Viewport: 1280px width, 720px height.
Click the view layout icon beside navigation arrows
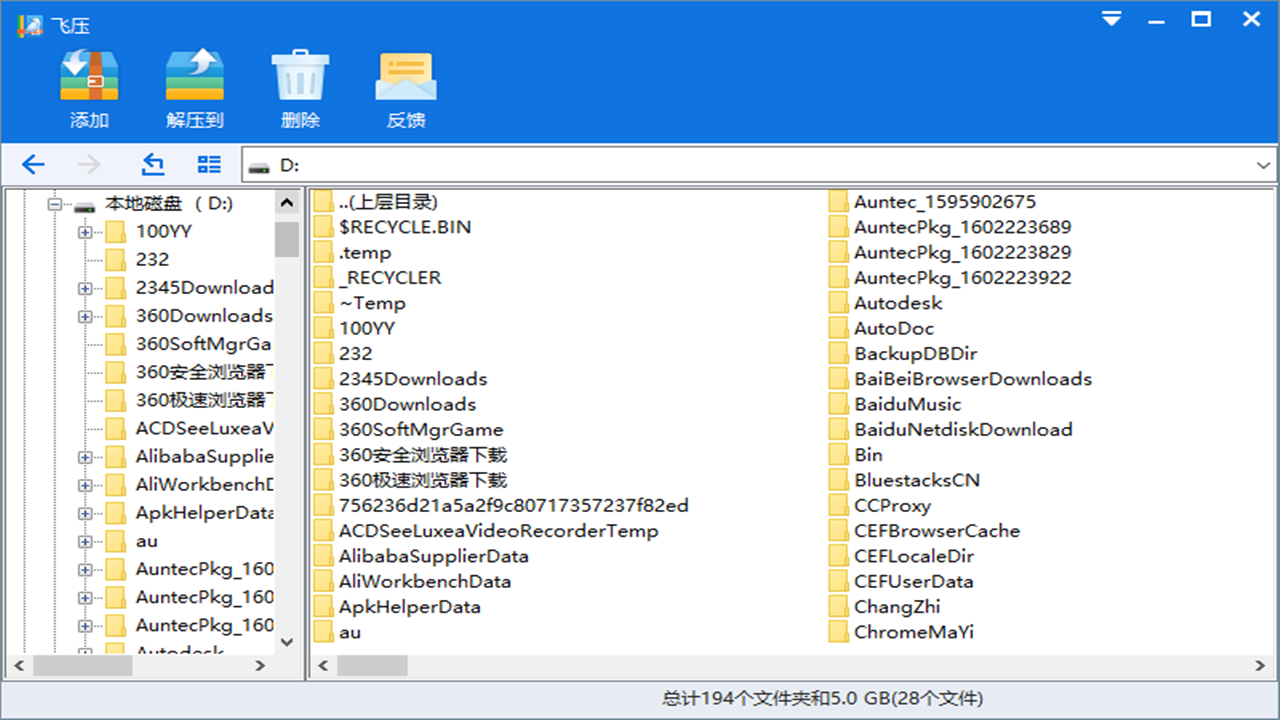pos(209,163)
